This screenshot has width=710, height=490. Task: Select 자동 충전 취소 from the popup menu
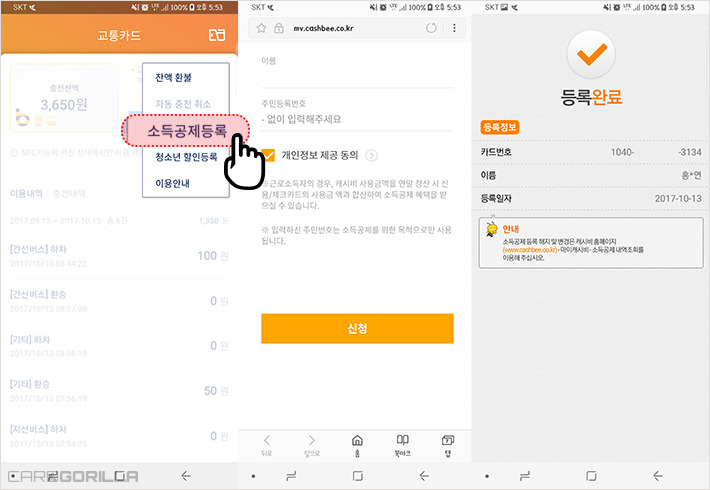pos(183,104)
